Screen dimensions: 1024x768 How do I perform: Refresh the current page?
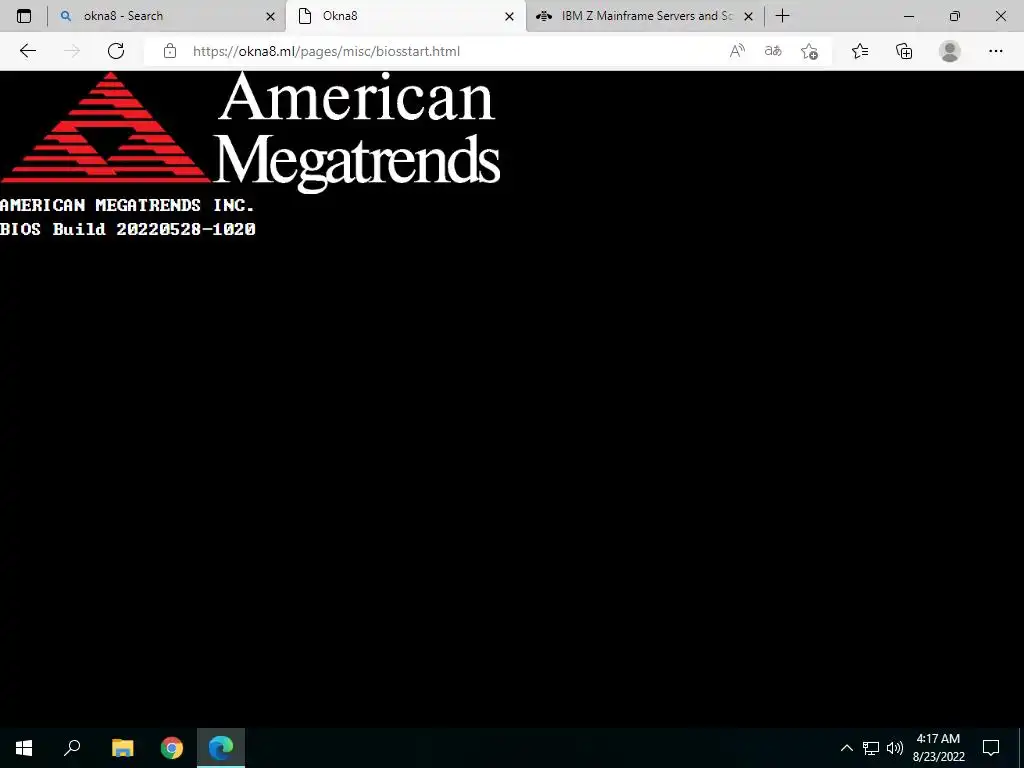(116, 51)
